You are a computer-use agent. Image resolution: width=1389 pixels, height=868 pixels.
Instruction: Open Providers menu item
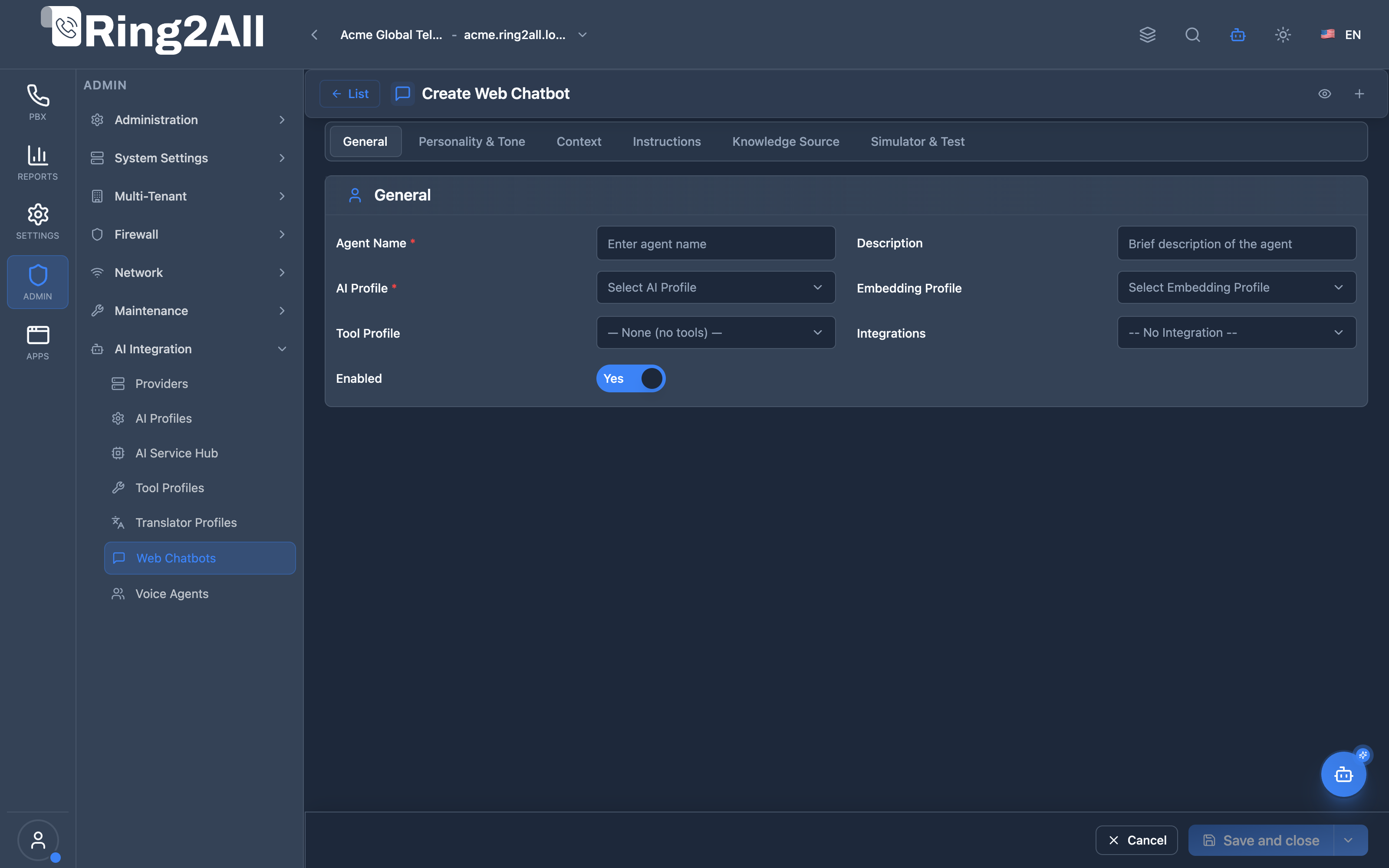point(199,384)
